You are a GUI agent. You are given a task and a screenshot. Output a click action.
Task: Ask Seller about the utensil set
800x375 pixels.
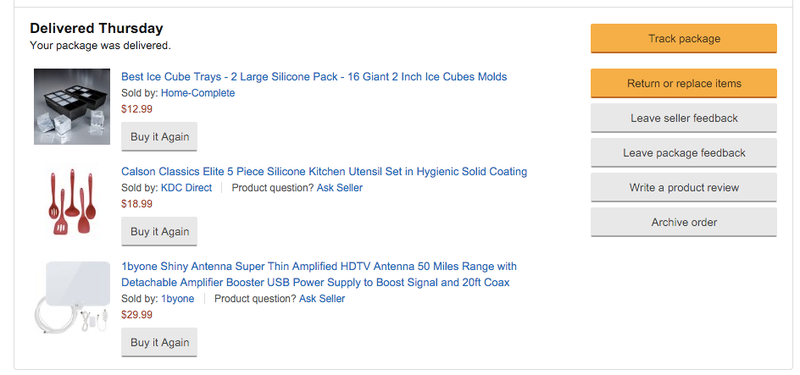tap(339, 188)
